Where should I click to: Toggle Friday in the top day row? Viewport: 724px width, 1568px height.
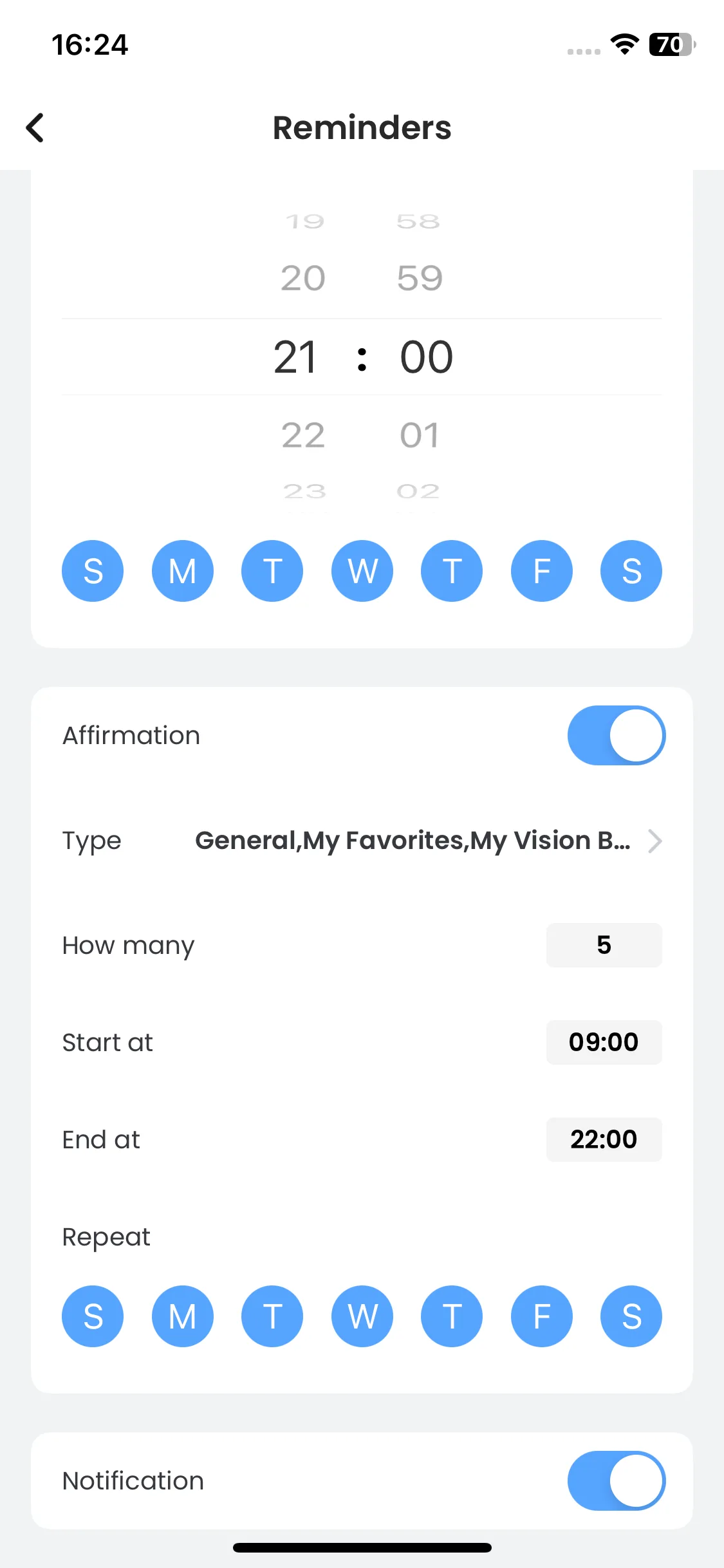tap(541, 571)
